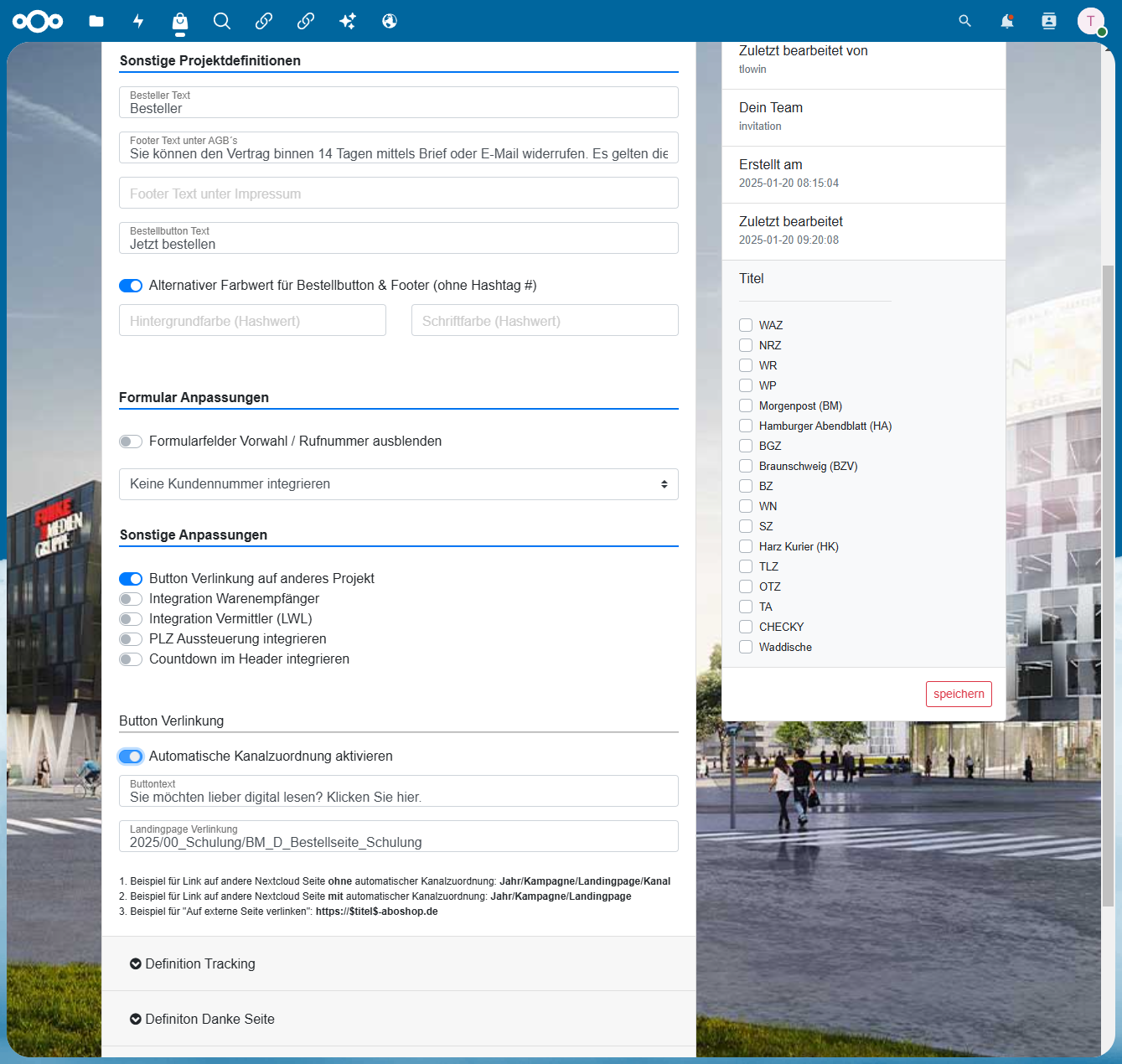1122x1064 pixels.
Task: Toggle Alternativer Farbwert für Bestellbutton switch
Action: tap(131, 286)
